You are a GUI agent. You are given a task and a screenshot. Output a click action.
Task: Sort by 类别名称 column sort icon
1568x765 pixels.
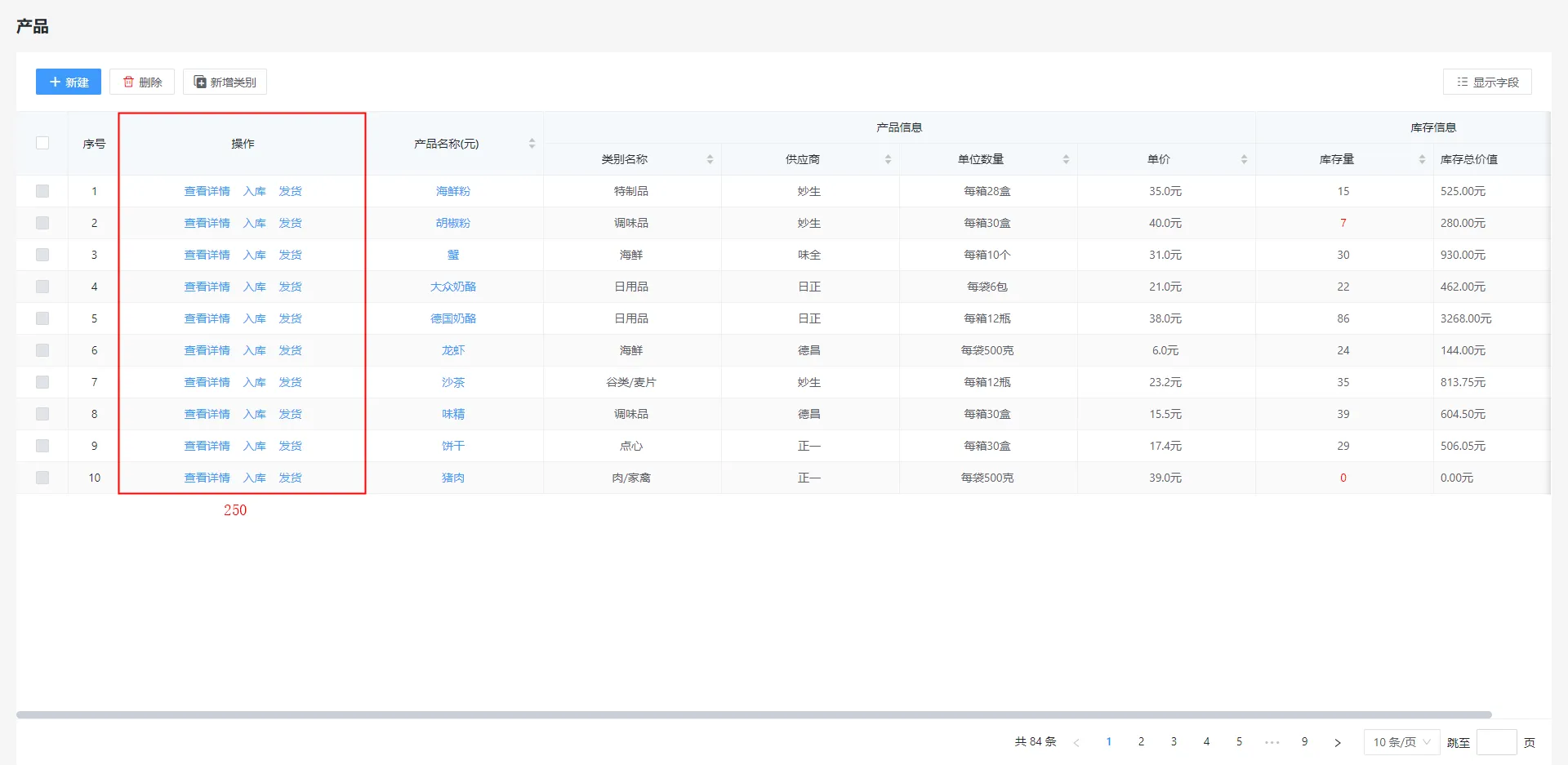[x=710, y=159]
